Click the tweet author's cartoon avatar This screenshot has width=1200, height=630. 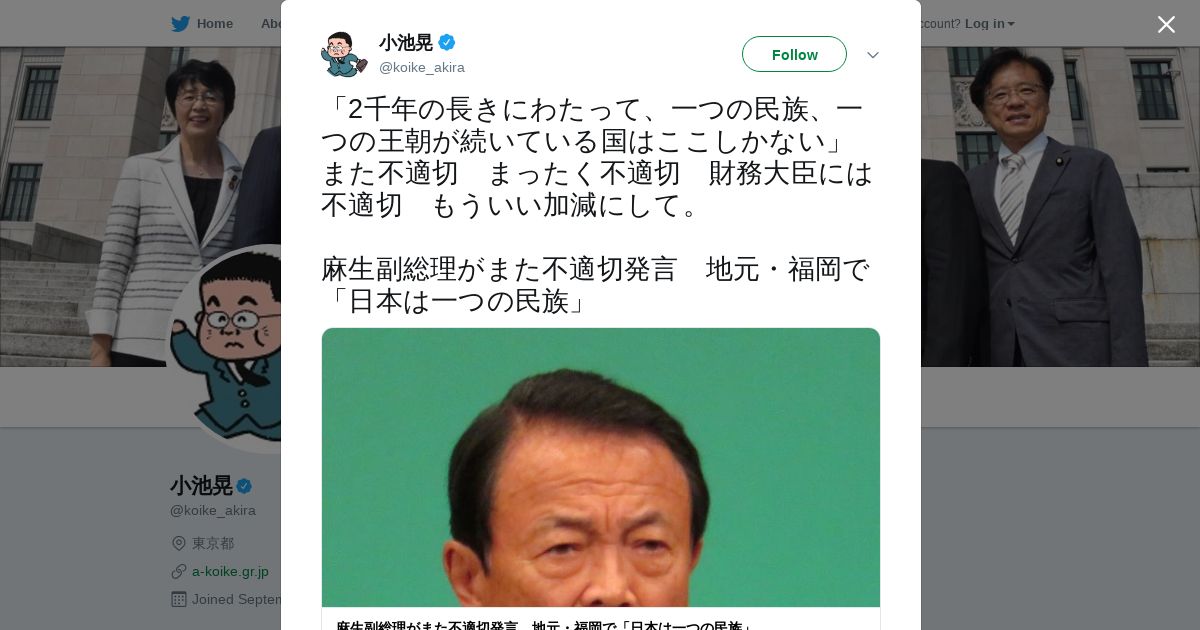click(344, 54)
